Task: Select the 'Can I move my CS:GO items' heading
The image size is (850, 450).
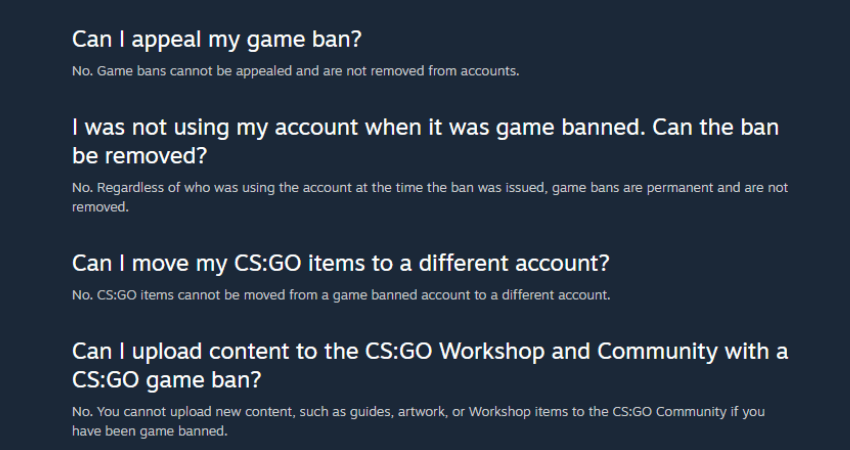Action: click(x=340, y=263)
